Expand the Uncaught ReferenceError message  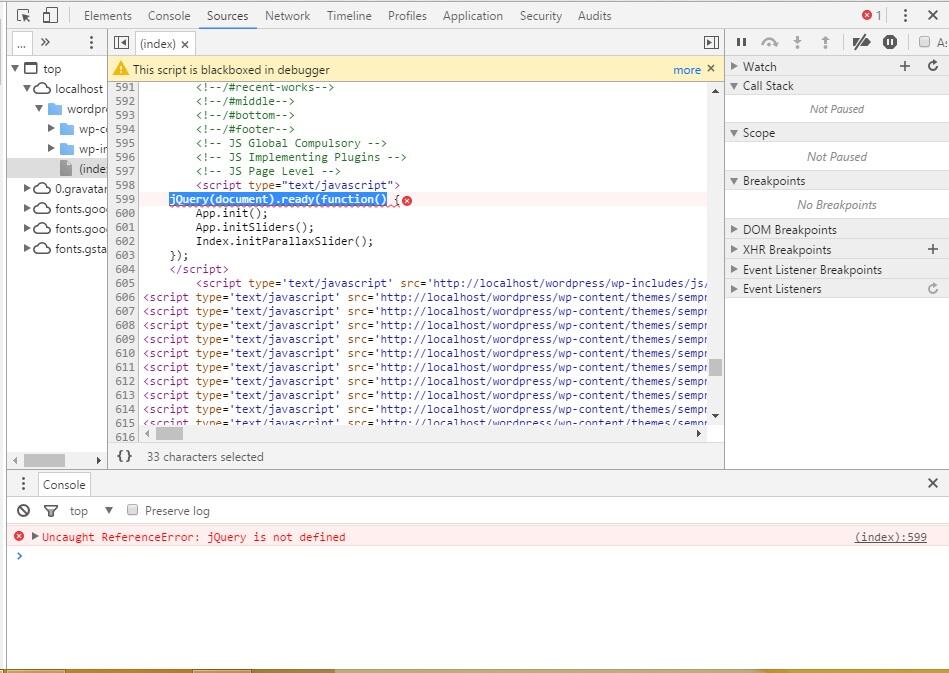(x=35, y=536)
